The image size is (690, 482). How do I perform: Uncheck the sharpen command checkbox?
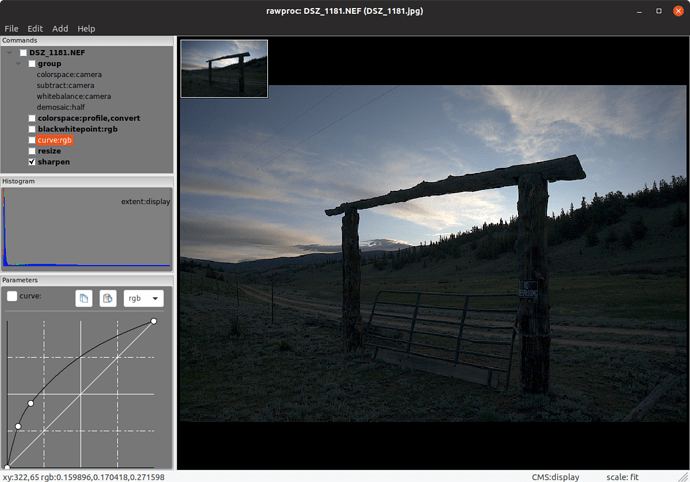coord(32,161)
